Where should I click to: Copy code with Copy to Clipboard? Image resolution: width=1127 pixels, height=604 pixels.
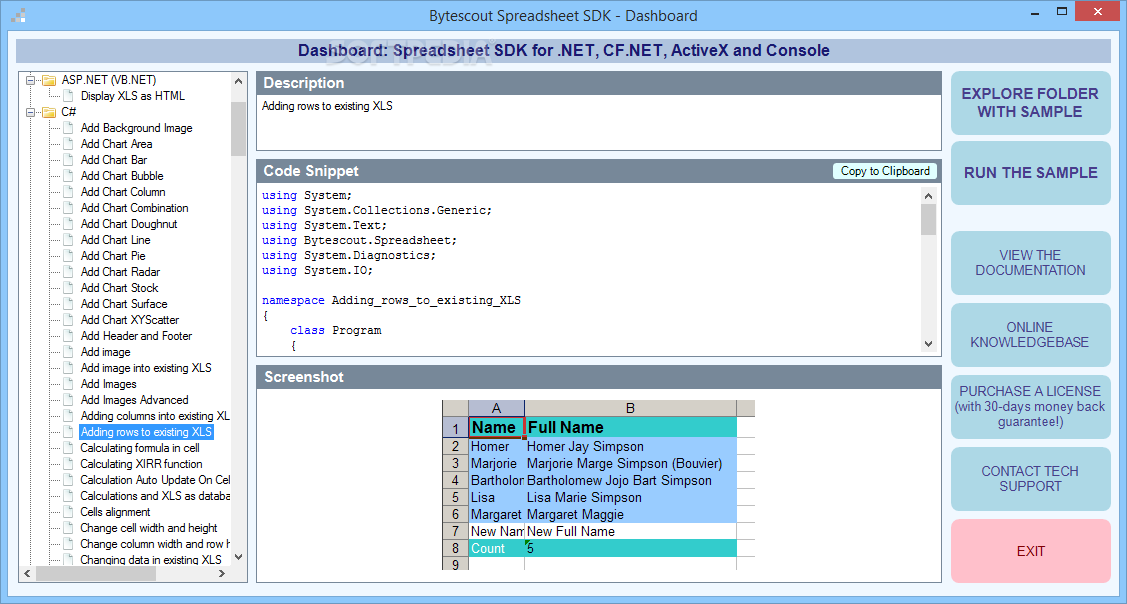885,171
